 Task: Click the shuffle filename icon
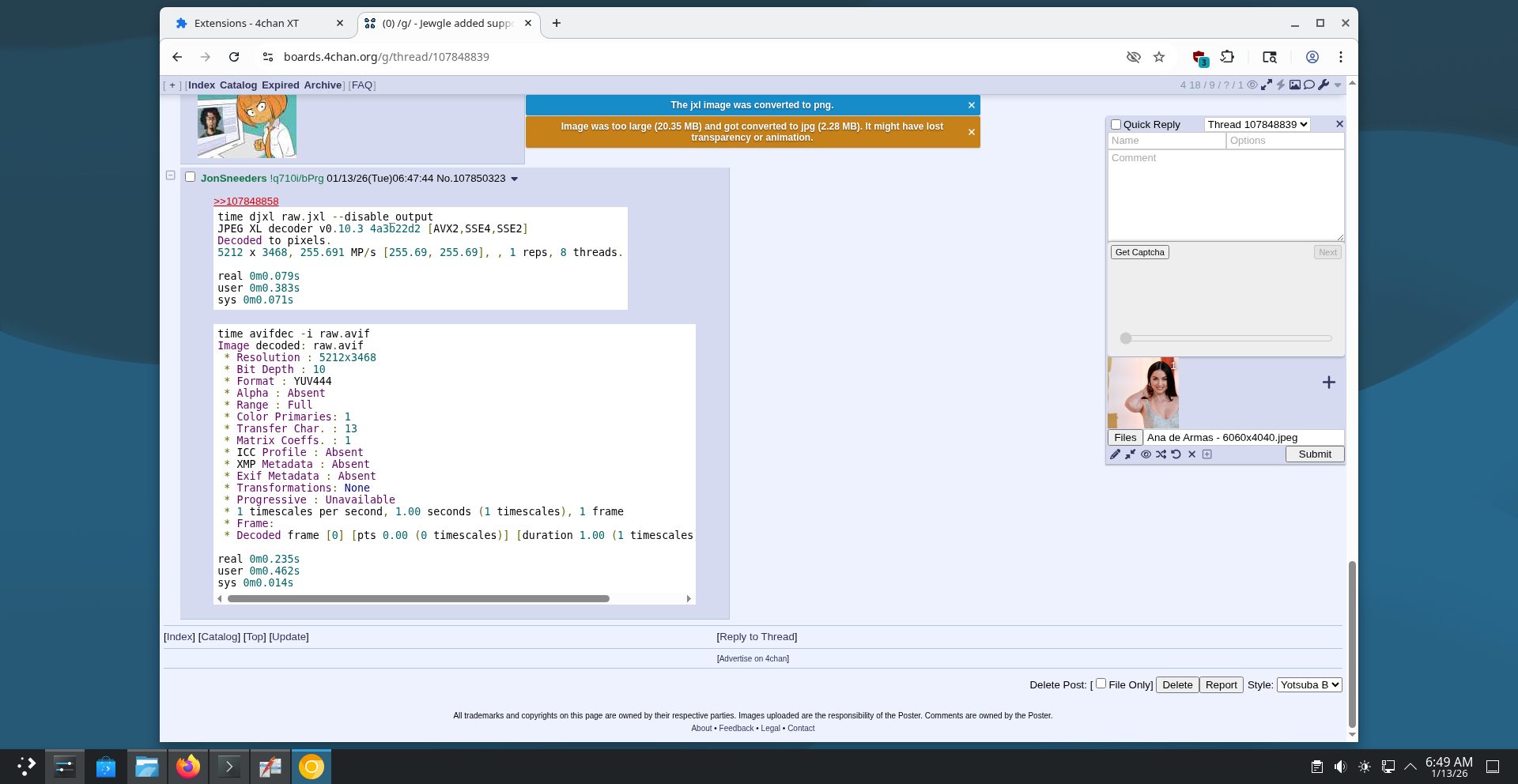pos(1161,454)
